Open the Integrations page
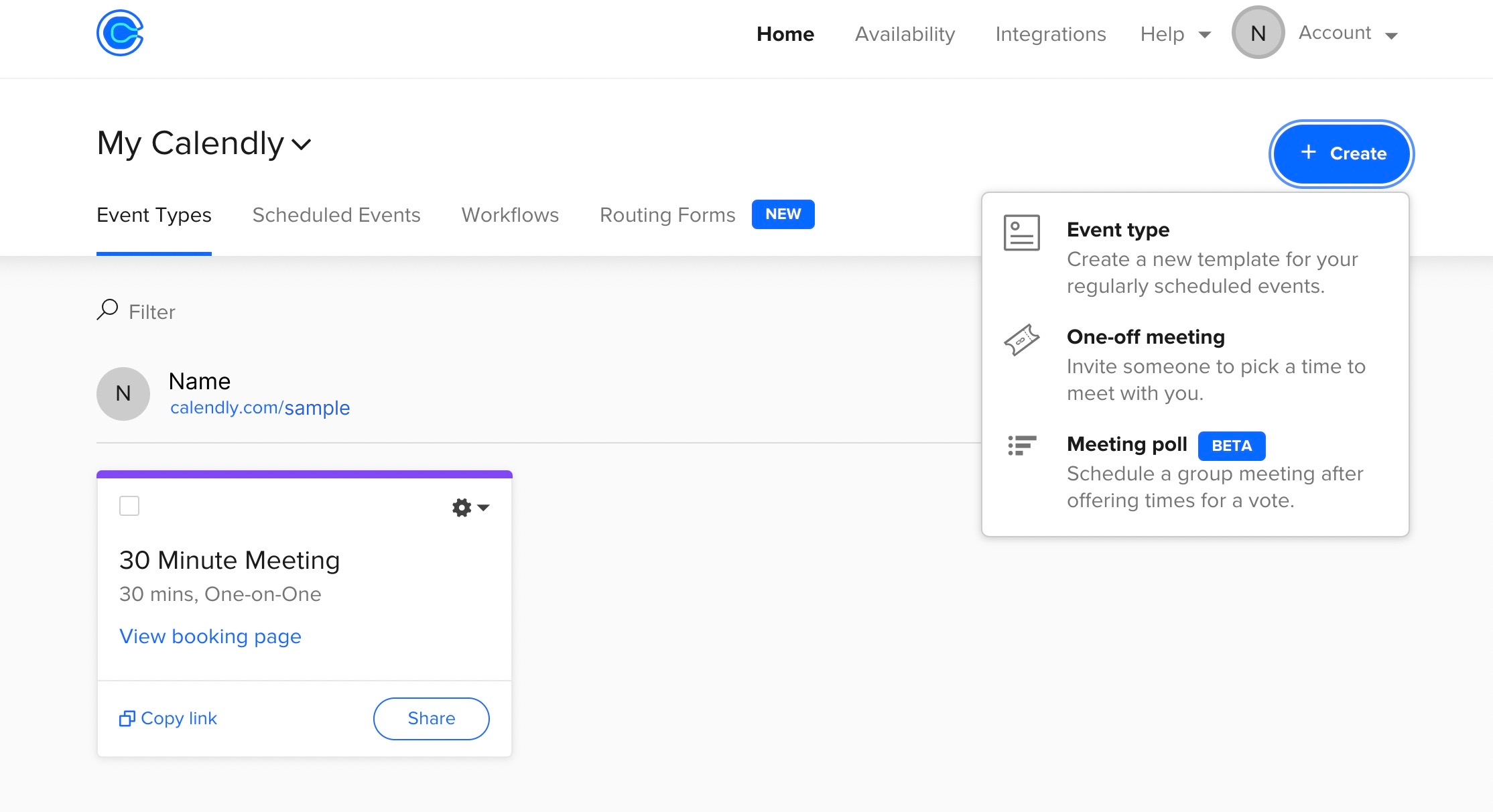This screenshot has width=1493, height=812. point(1051,33)
